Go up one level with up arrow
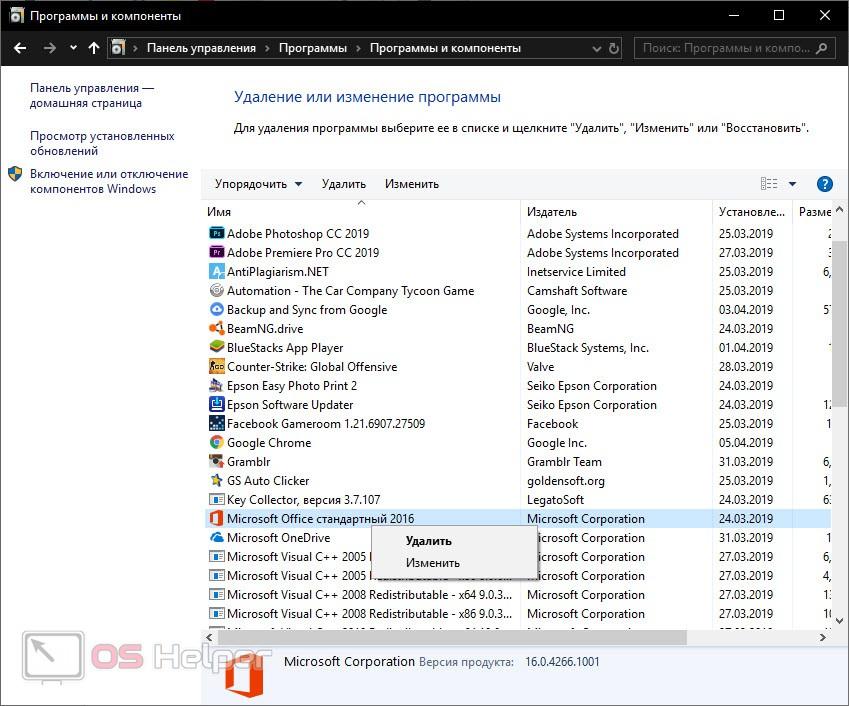The height and width of the screenshot is (706, 849). pos(94,48)
